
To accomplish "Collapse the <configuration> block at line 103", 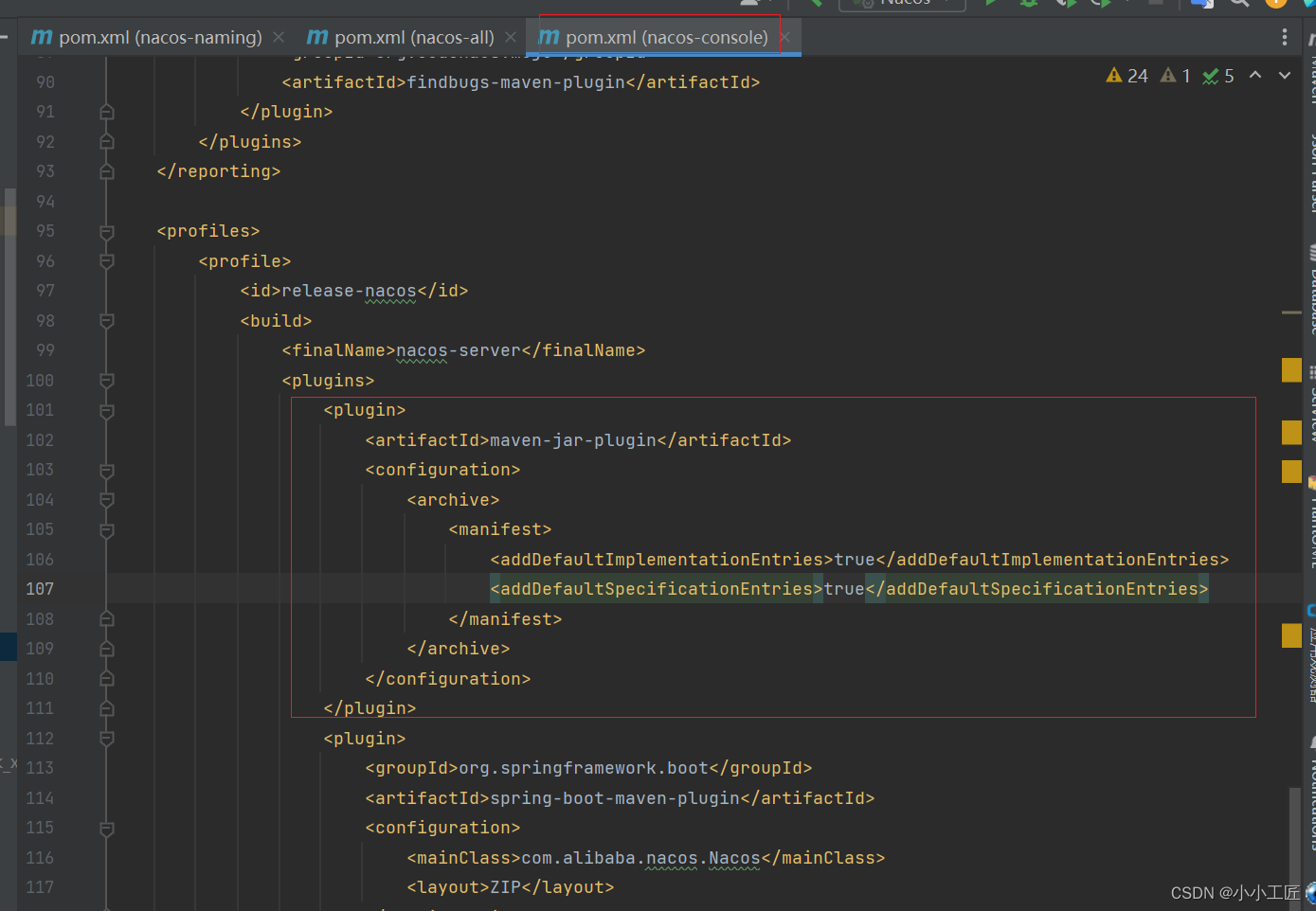I will pyautogui.click(x=107, y=470).
